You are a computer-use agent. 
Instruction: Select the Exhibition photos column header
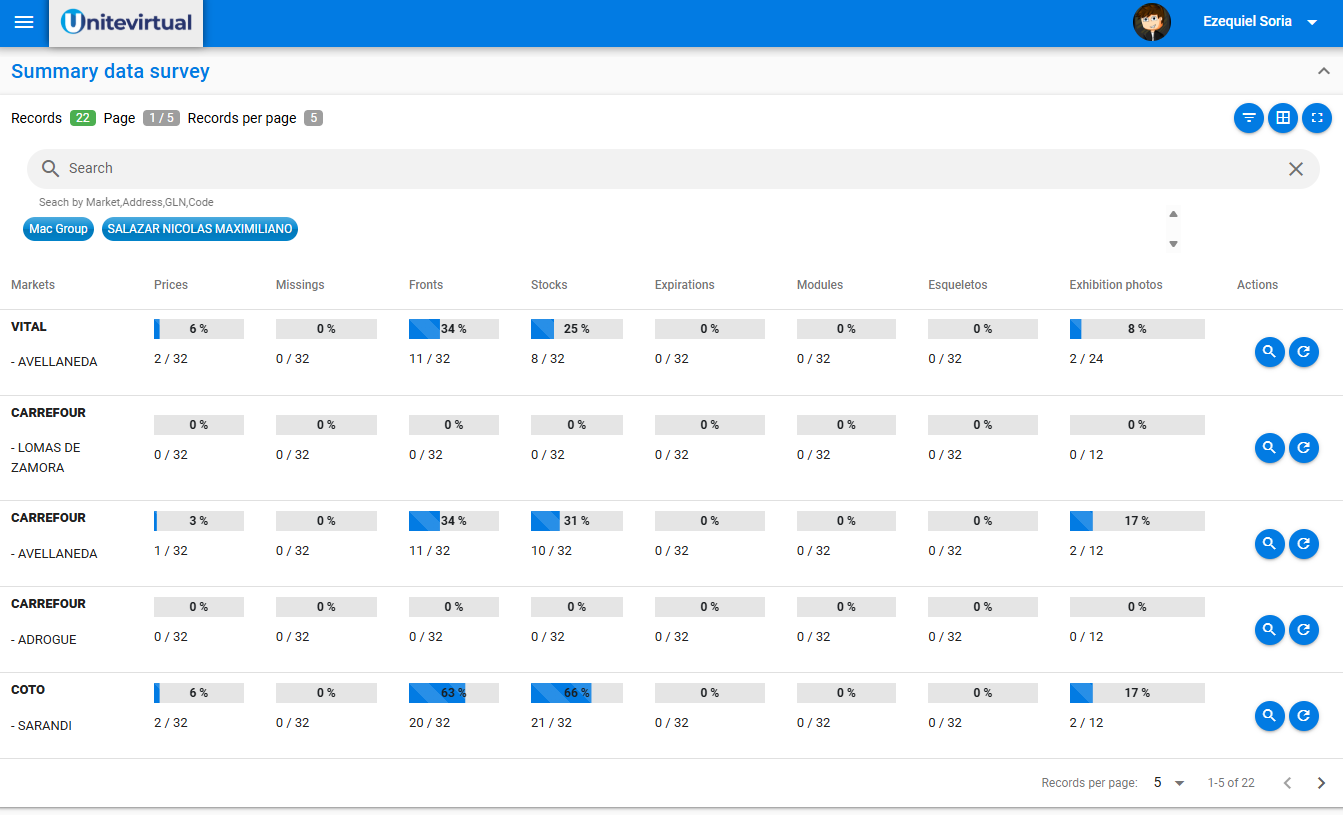point(1115,285)
